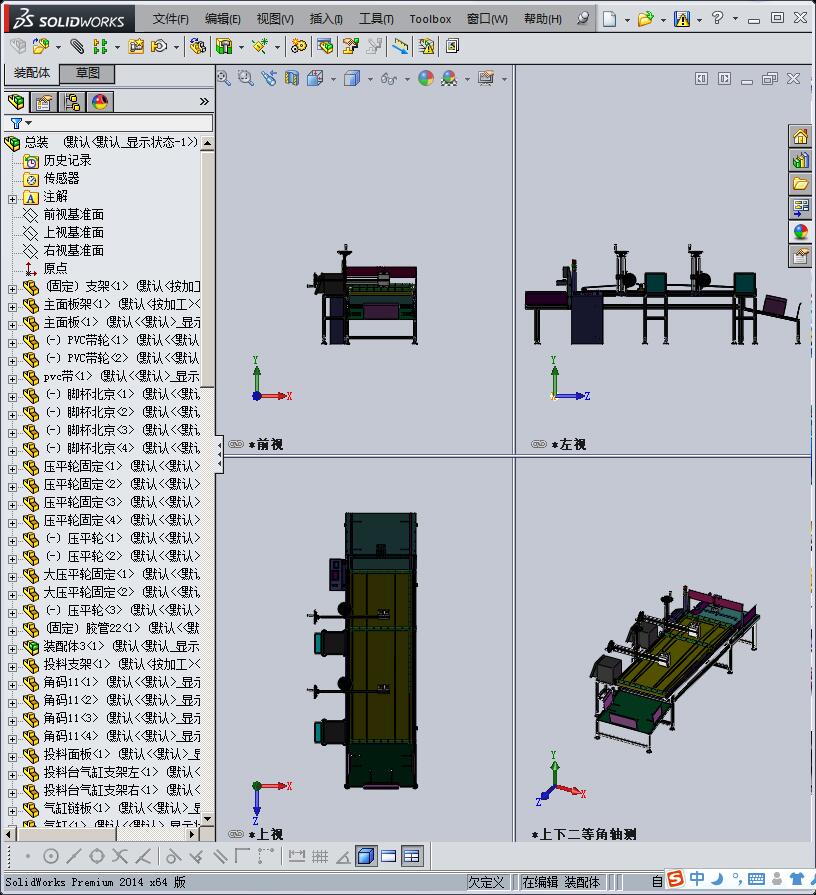
Task: Open the New document dropdown arrow
Action: coord(627,20)
